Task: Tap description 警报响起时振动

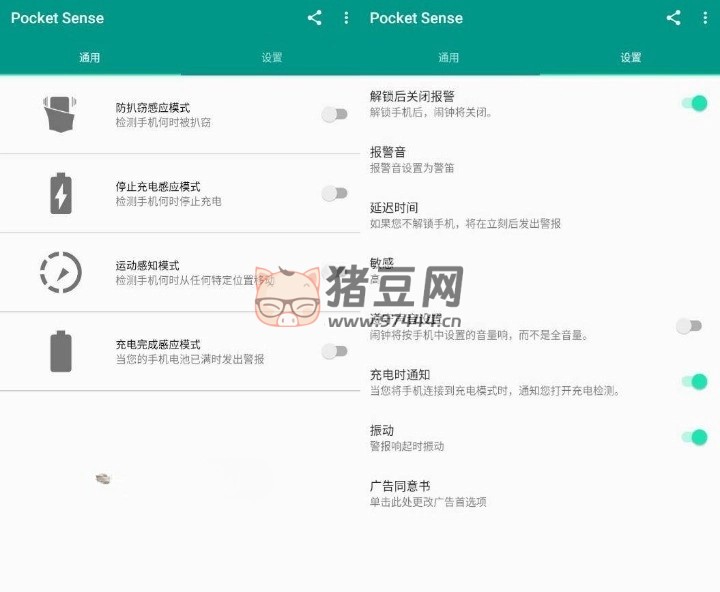Action: coord(407,446)
